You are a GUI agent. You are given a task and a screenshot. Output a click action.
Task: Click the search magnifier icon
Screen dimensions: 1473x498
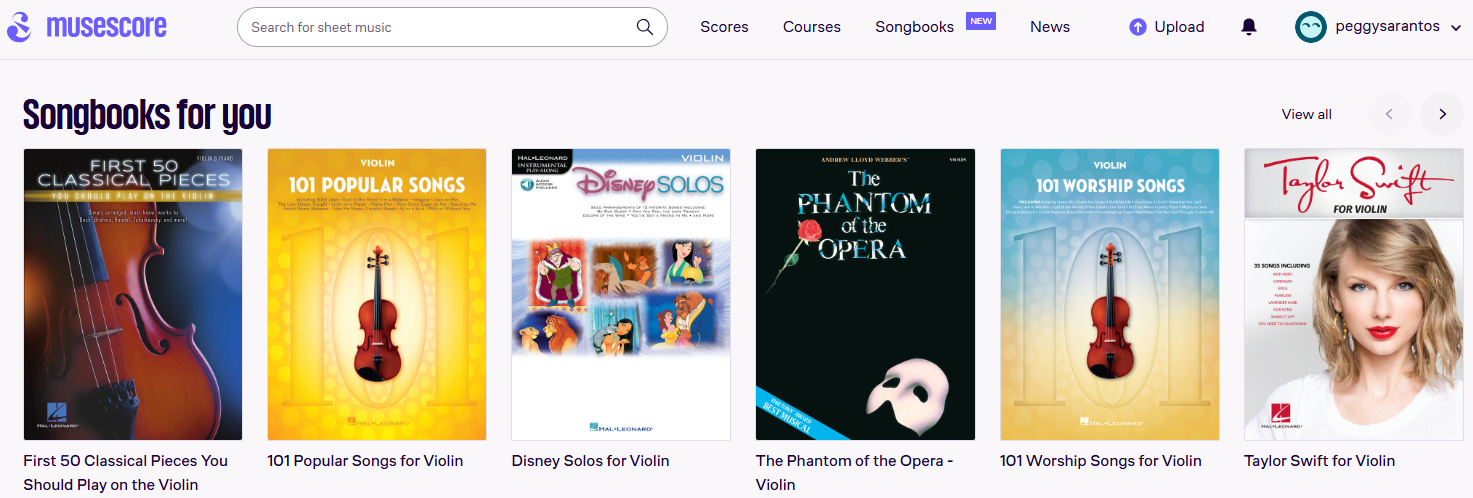point(645,27)
